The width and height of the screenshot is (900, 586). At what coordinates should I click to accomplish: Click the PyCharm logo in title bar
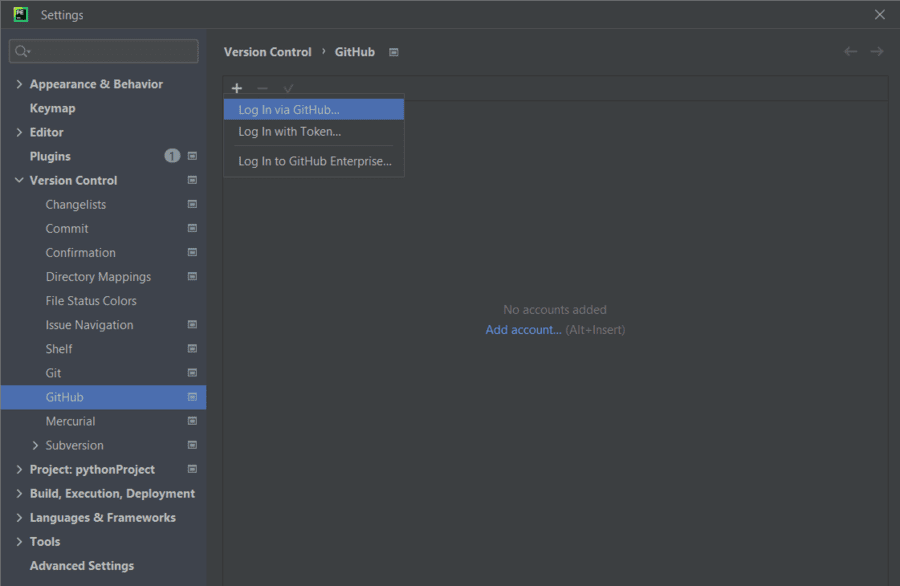(x=20, y=15)
